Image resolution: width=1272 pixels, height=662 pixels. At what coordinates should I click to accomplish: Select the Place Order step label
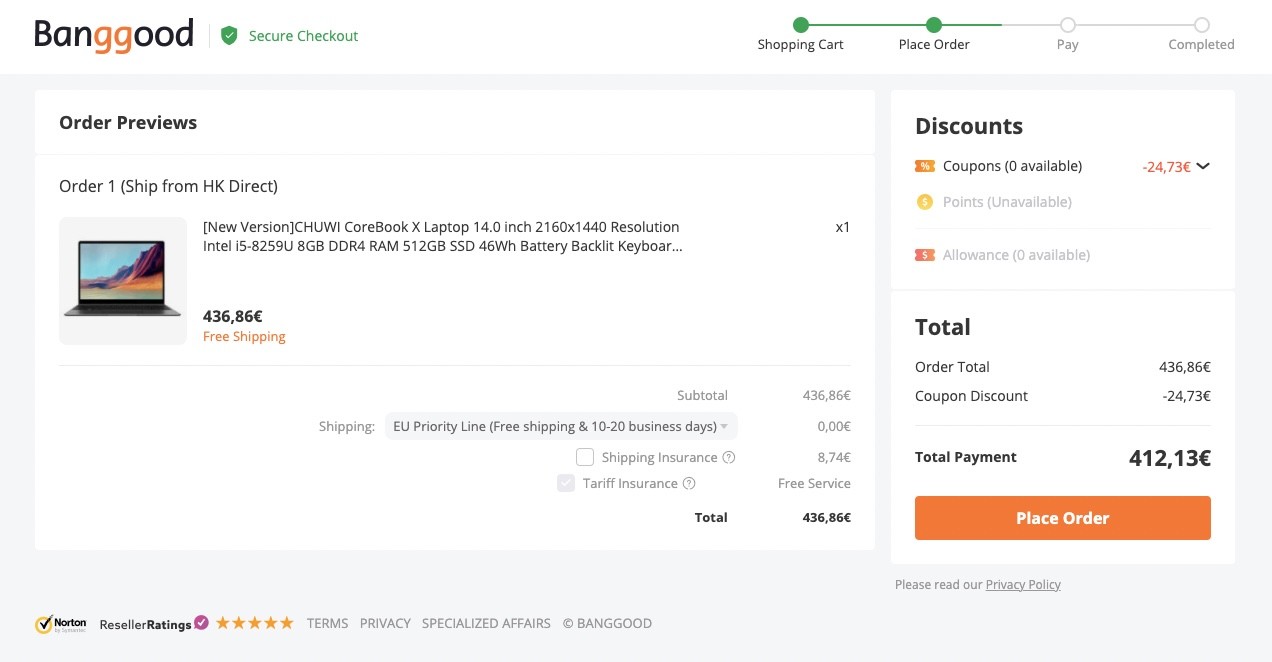point(934,44)
